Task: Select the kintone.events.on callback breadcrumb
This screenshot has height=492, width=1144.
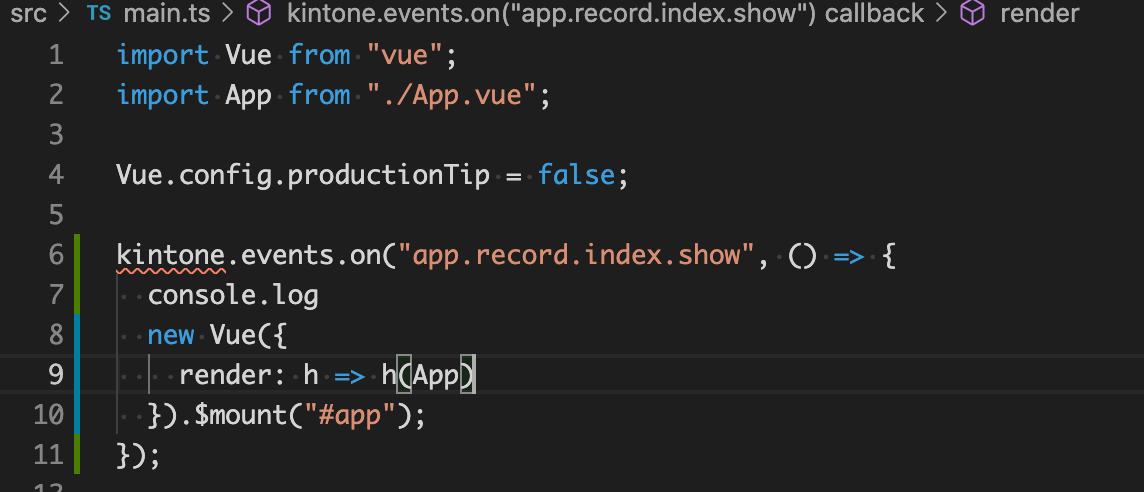Action: [x=606, y=12]
